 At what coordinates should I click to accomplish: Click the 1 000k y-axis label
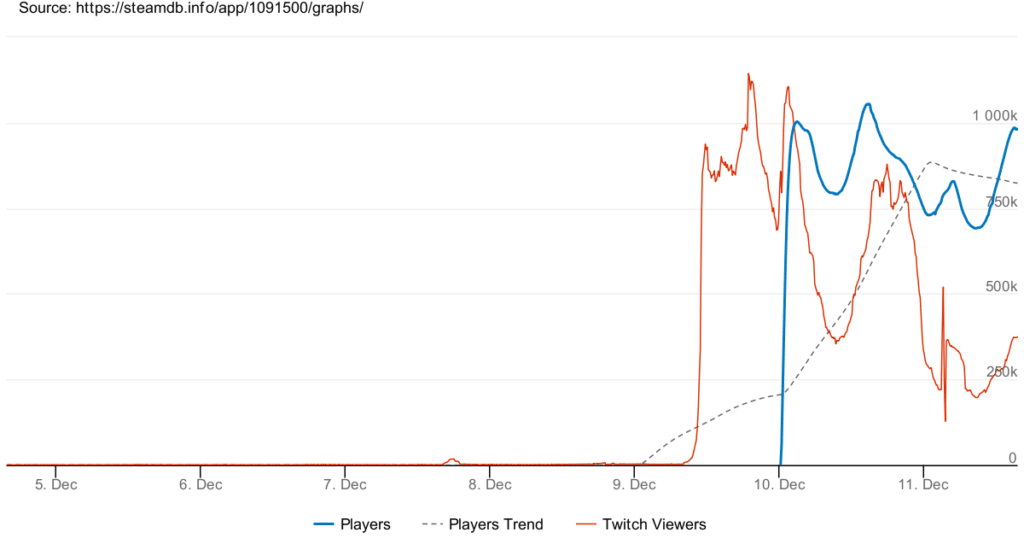point(994,116)
